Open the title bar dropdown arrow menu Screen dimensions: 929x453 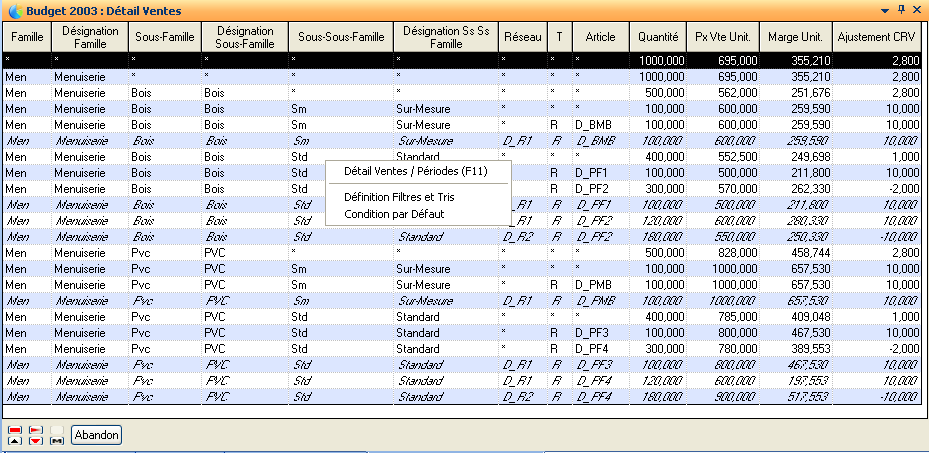(x=884, y=9)
